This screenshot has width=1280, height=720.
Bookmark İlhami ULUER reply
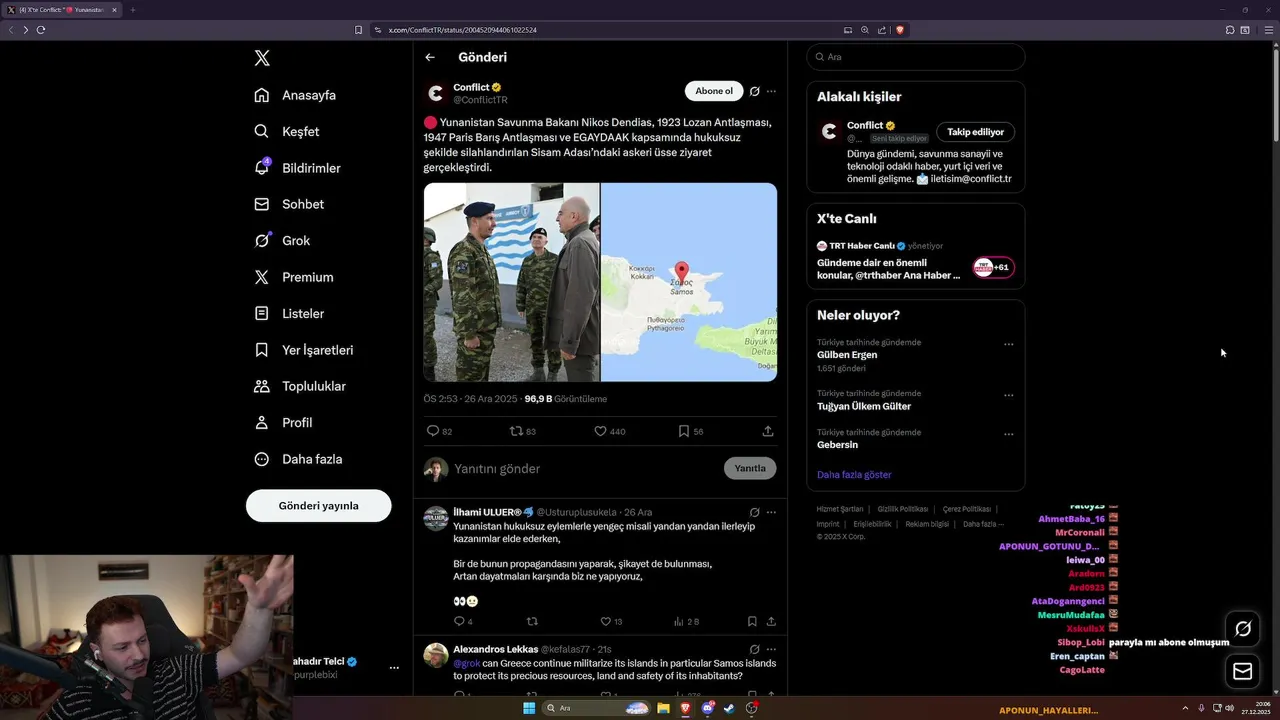[x=752, y=621]
